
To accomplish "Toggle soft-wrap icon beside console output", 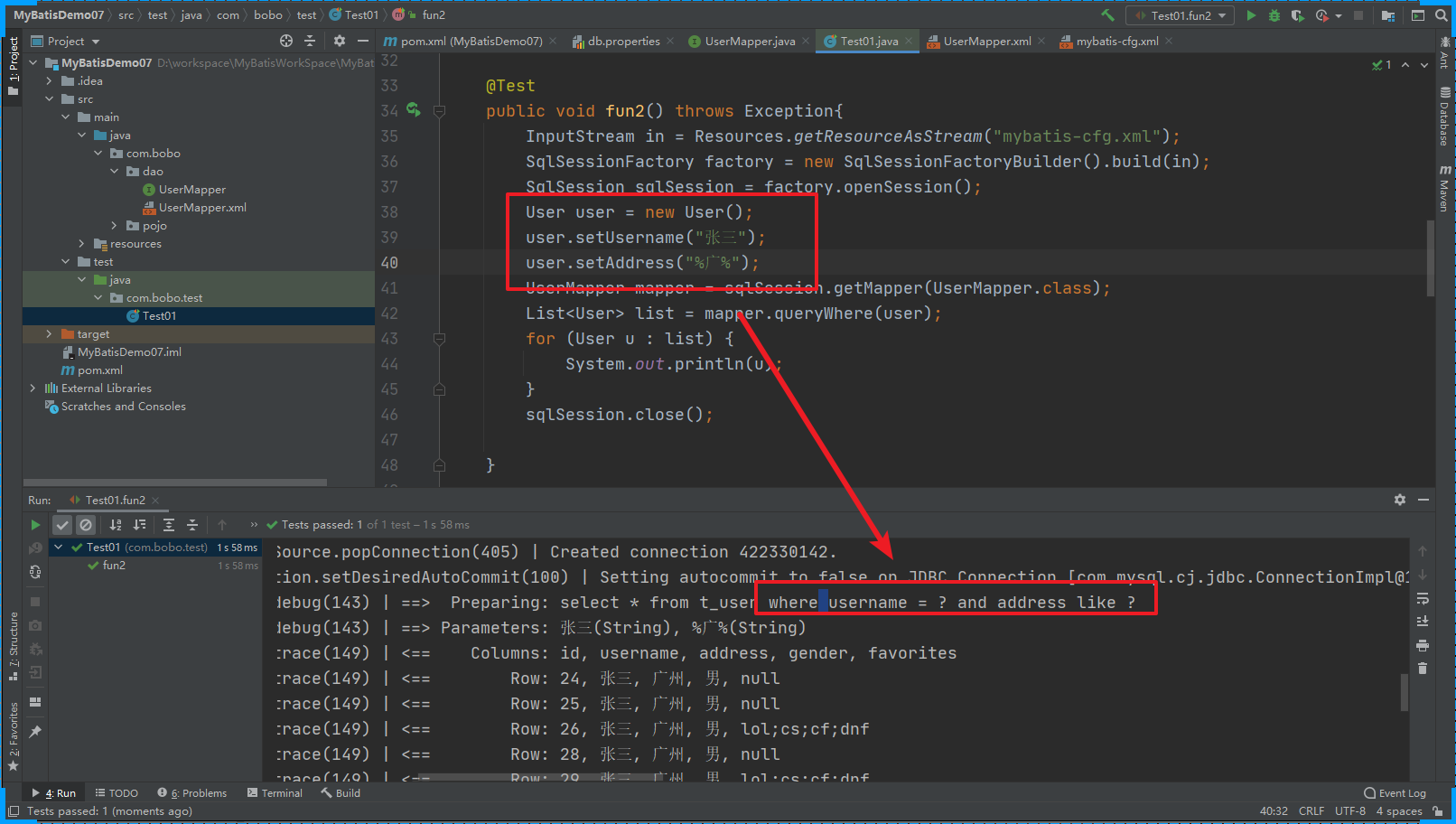I will (1423, 599).
